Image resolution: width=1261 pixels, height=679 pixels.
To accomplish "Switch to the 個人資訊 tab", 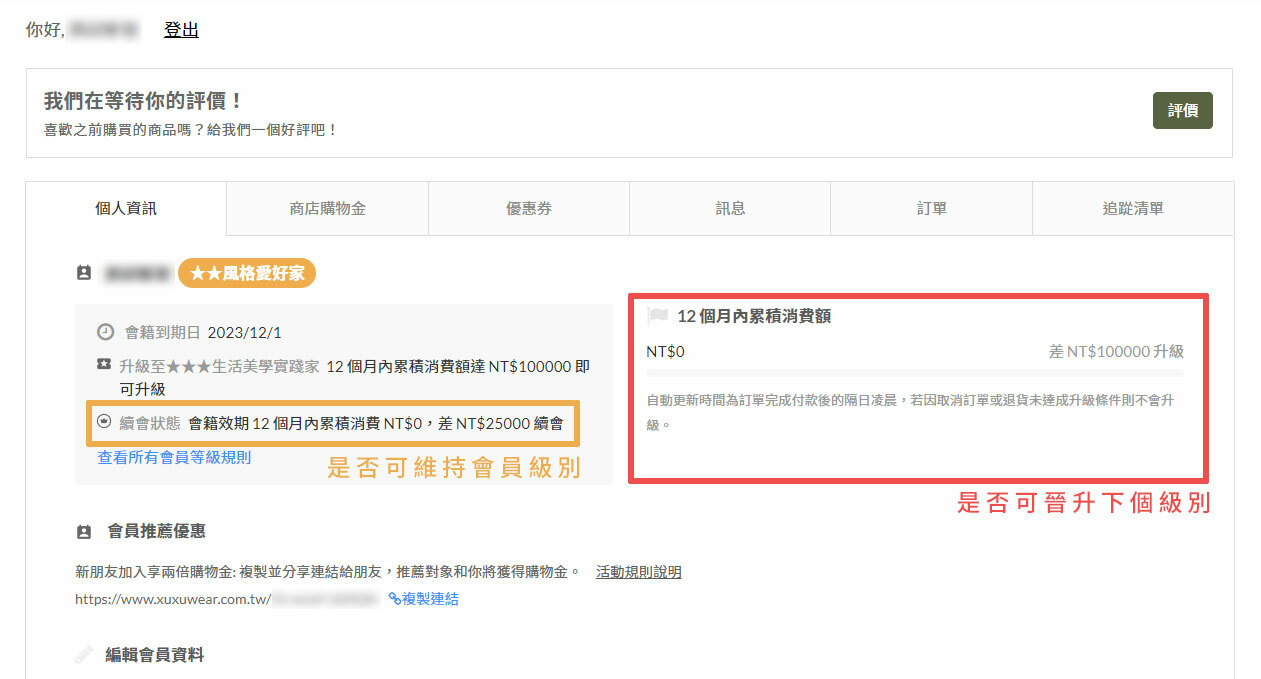I will [126, 209].
